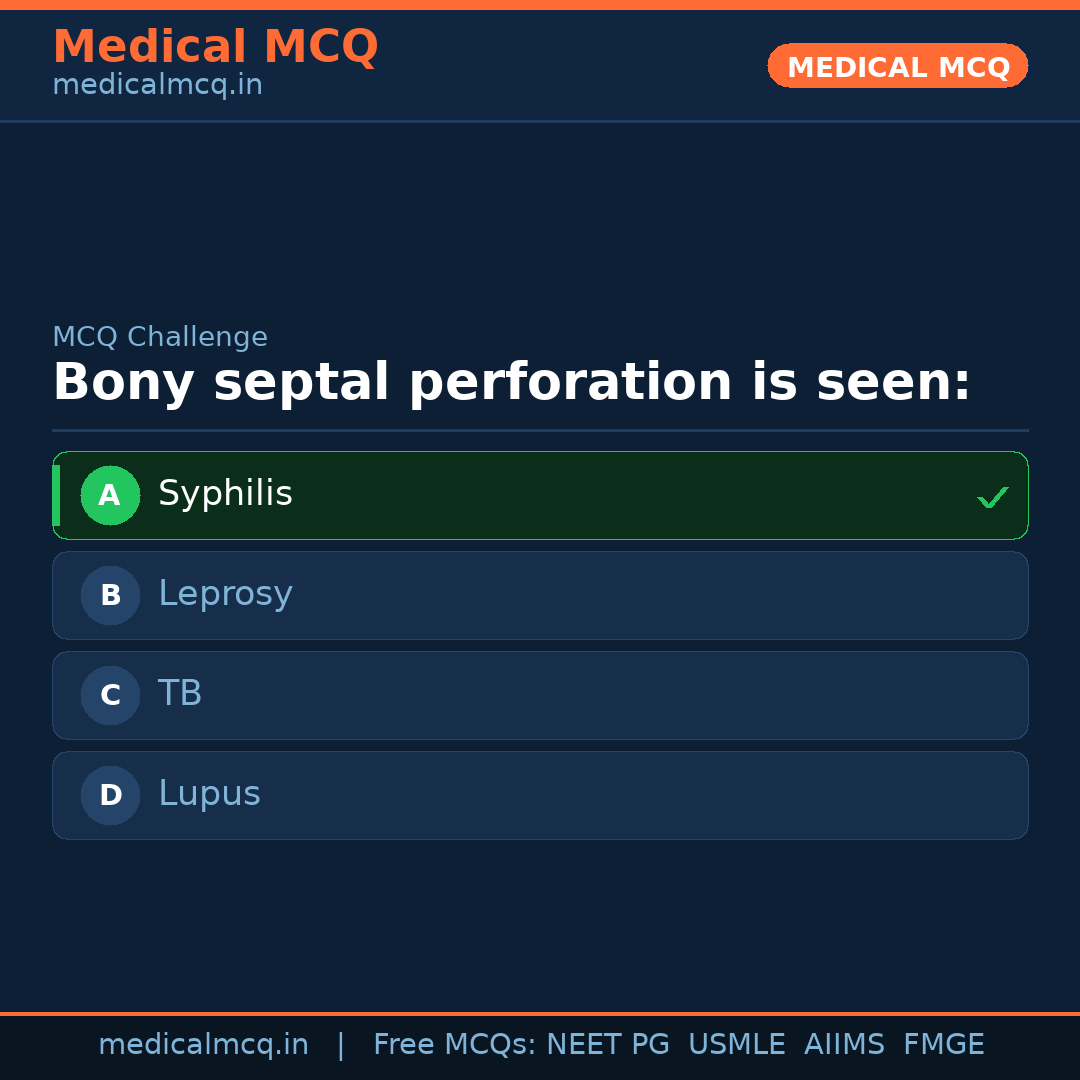
Task: Click the green A option circle
Action: [110, 495]
